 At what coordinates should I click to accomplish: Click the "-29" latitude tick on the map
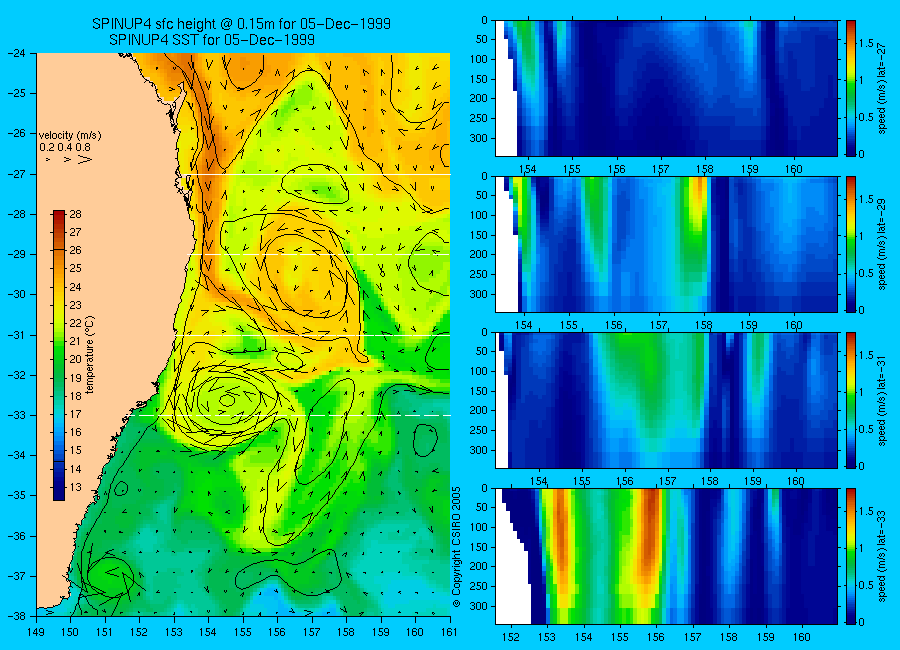pos(17,254)
